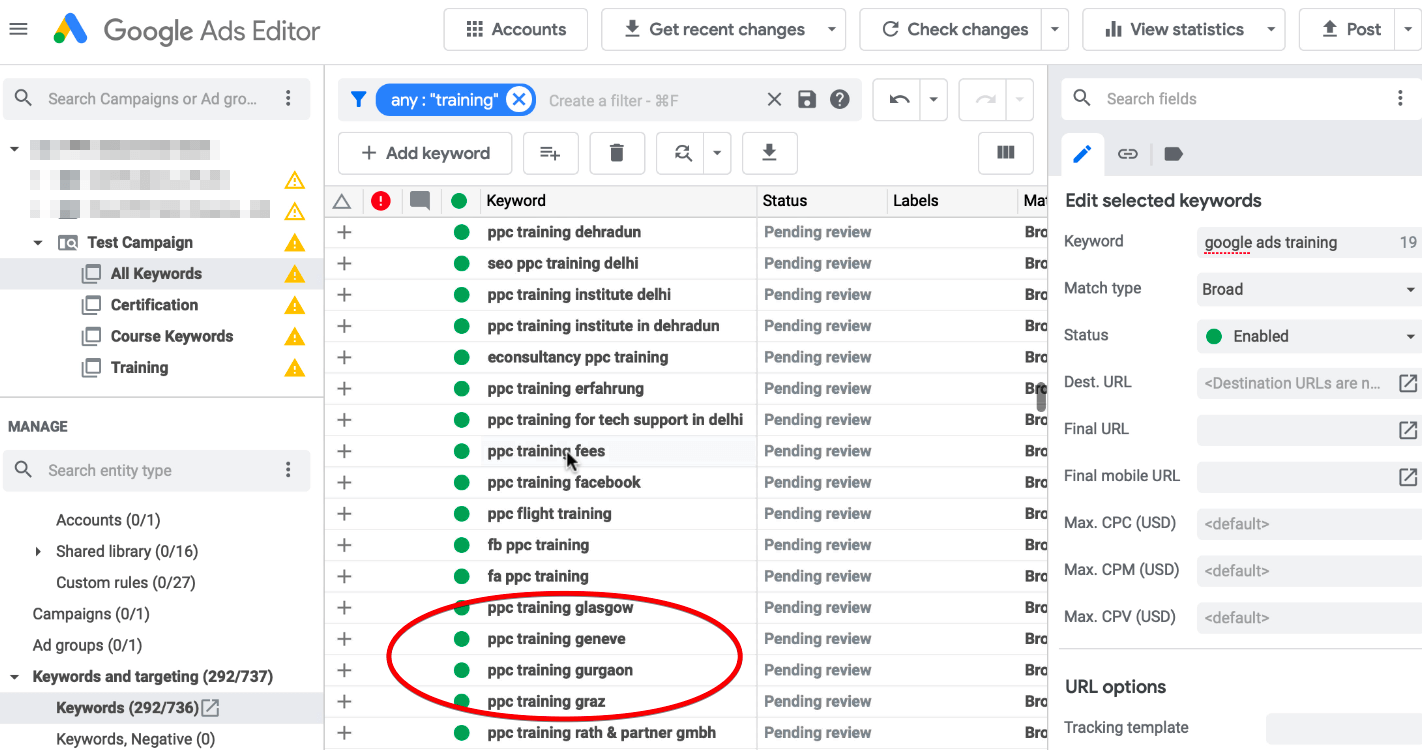This screenshot has height=750, width=1422.
Task: Click Get recent changes button
Action: pyautogui.click(x=714, y=30)
